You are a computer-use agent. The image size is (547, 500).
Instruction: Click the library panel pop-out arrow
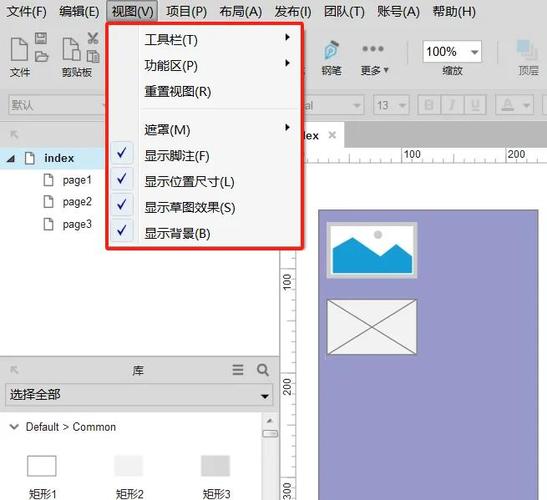point(14,370)
